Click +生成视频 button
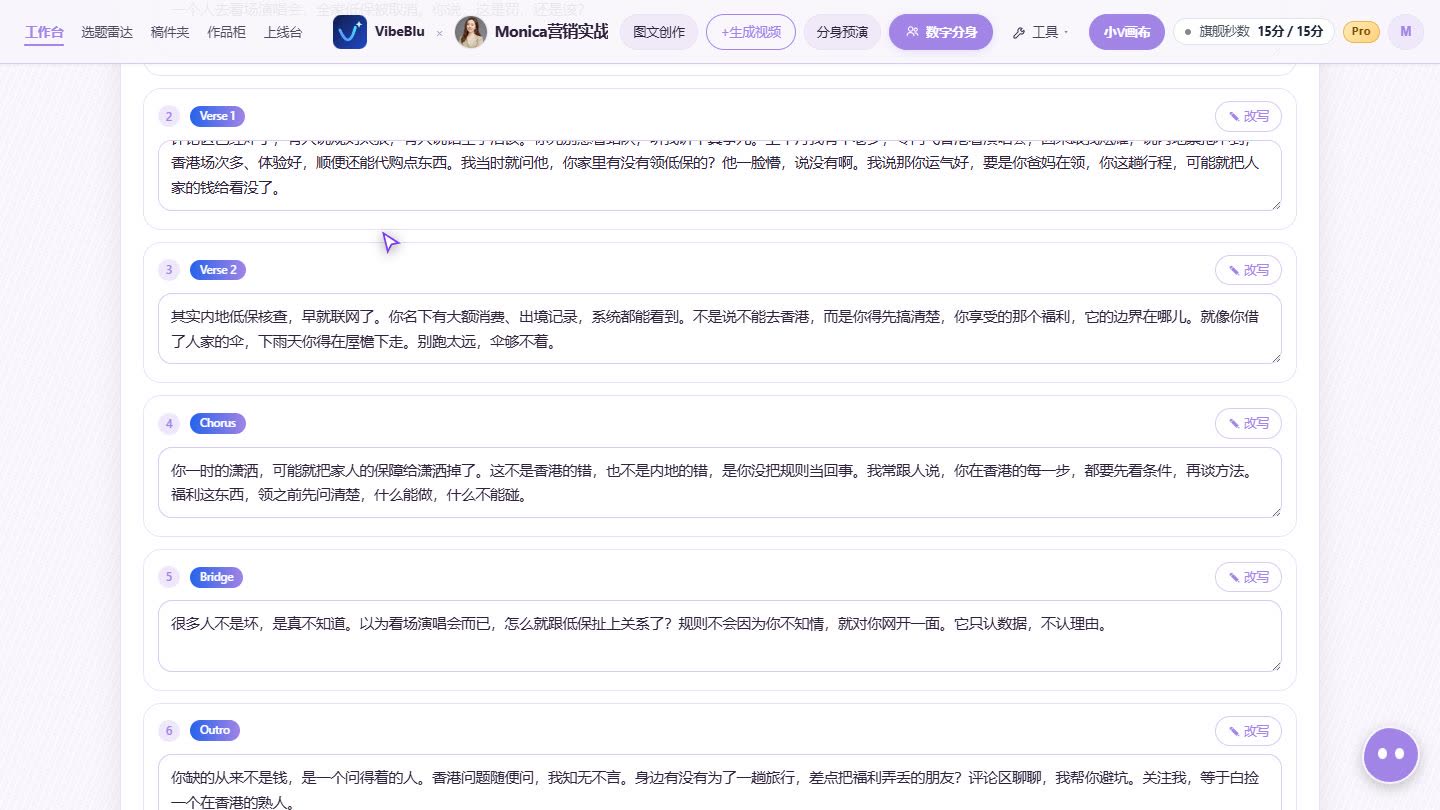Viewport: 1440px width, 810px height. point(751,32)
